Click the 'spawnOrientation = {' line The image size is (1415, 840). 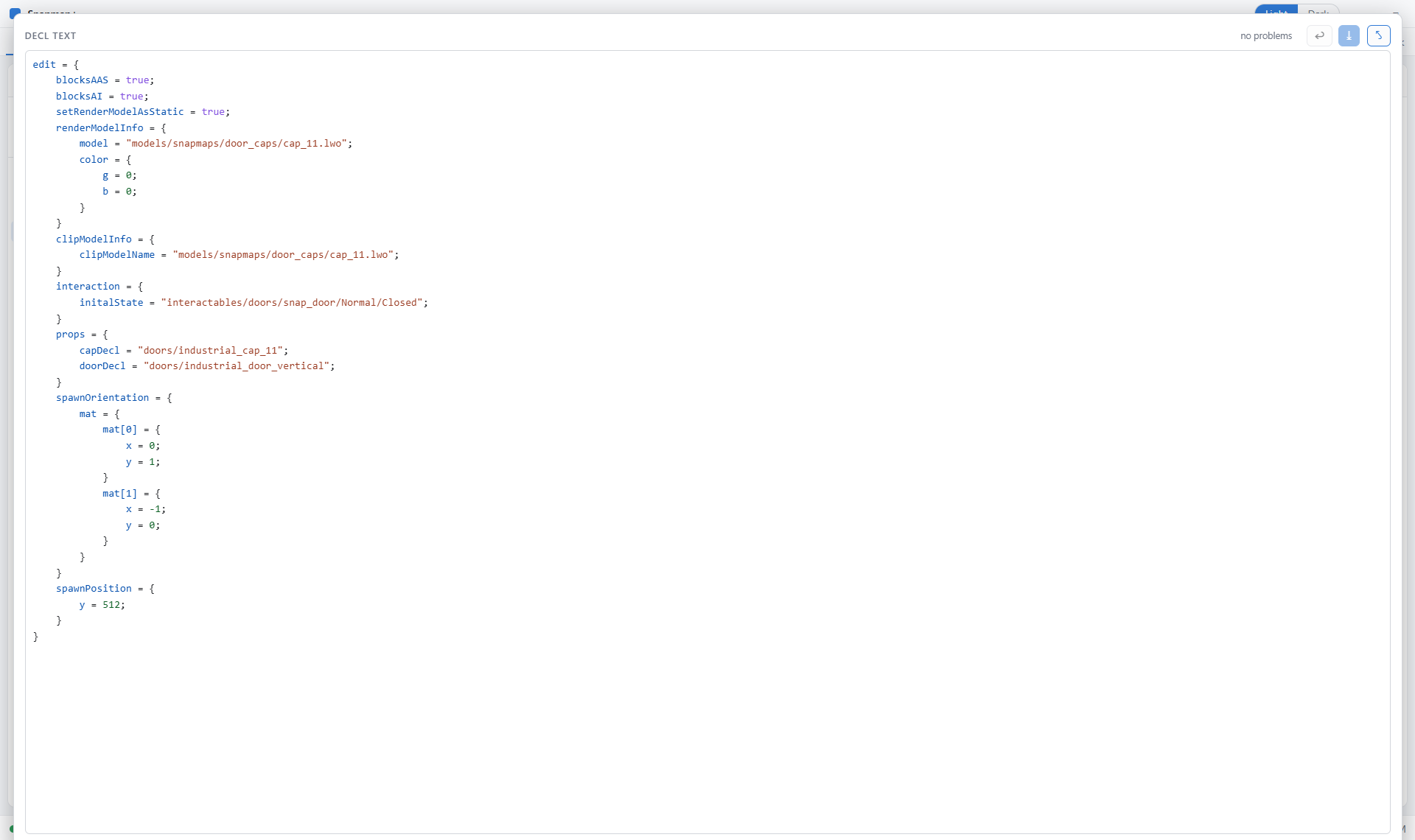pos(113,398)
